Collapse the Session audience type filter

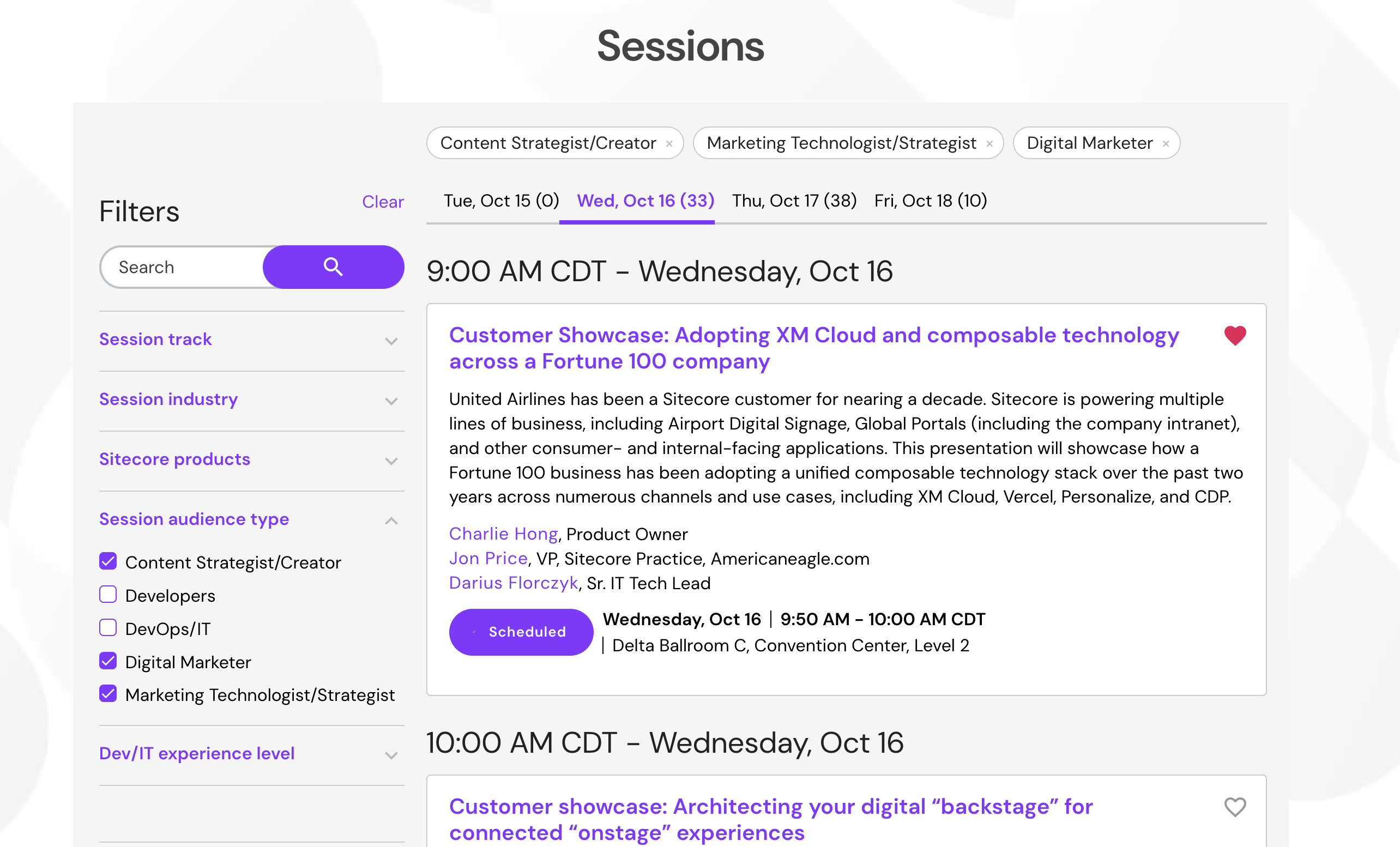[x=252, y=519]
